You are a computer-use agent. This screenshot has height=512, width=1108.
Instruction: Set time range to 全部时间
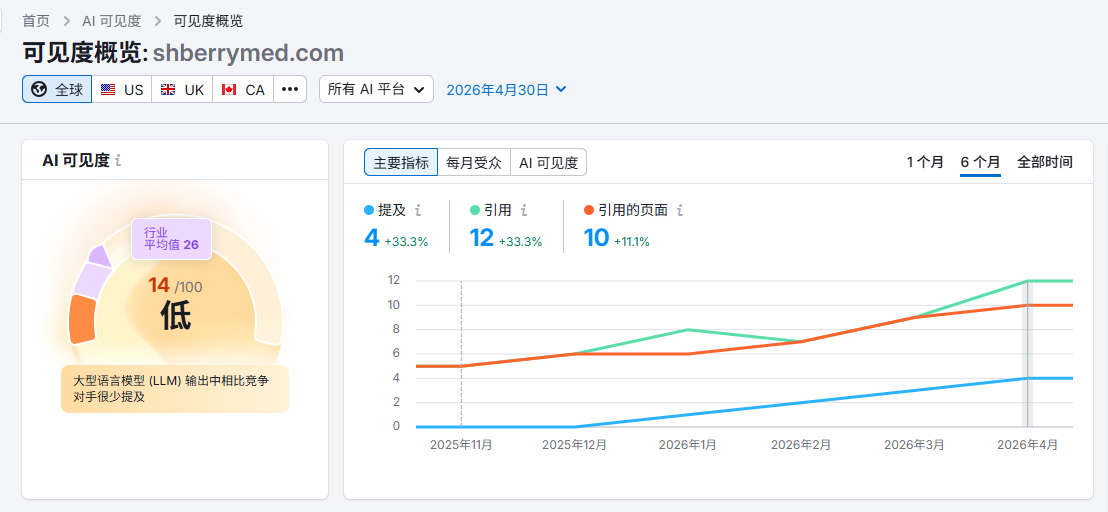click(1044, 162)
